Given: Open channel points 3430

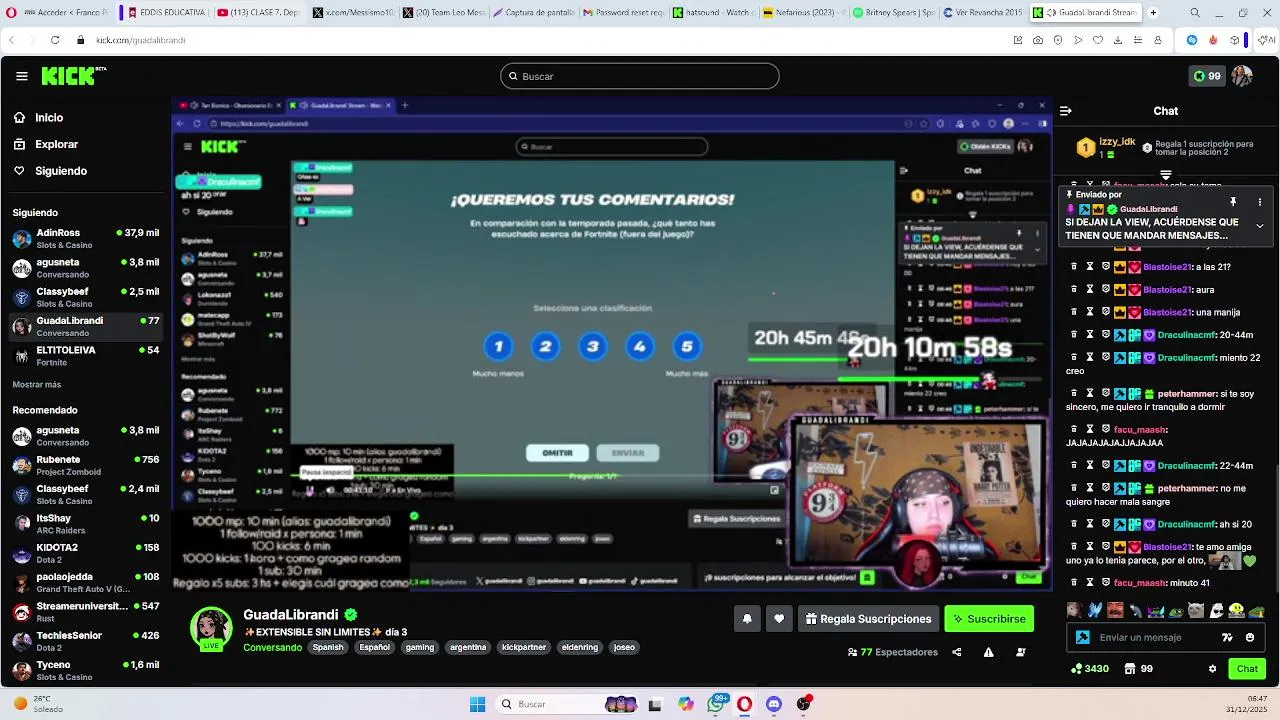Looking at the screenshot, I should point(1090,669).
